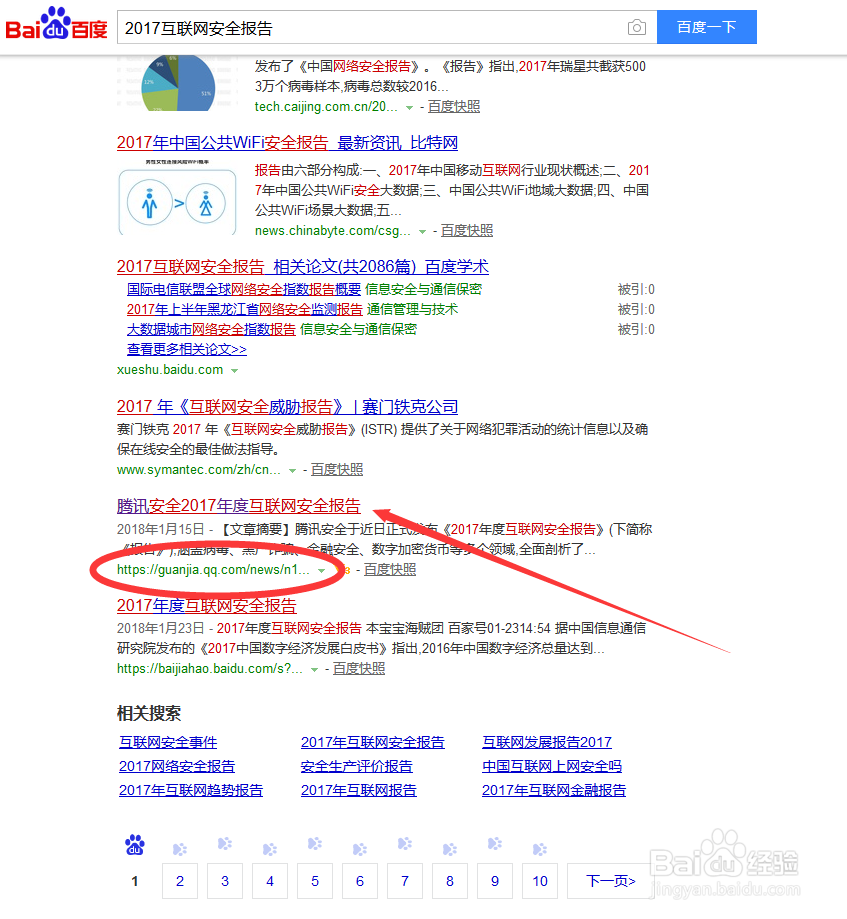Expand dropdown arrow next to www.symantec.com
The height and width of the screenshot is (919, 847).
coord(292,471)
